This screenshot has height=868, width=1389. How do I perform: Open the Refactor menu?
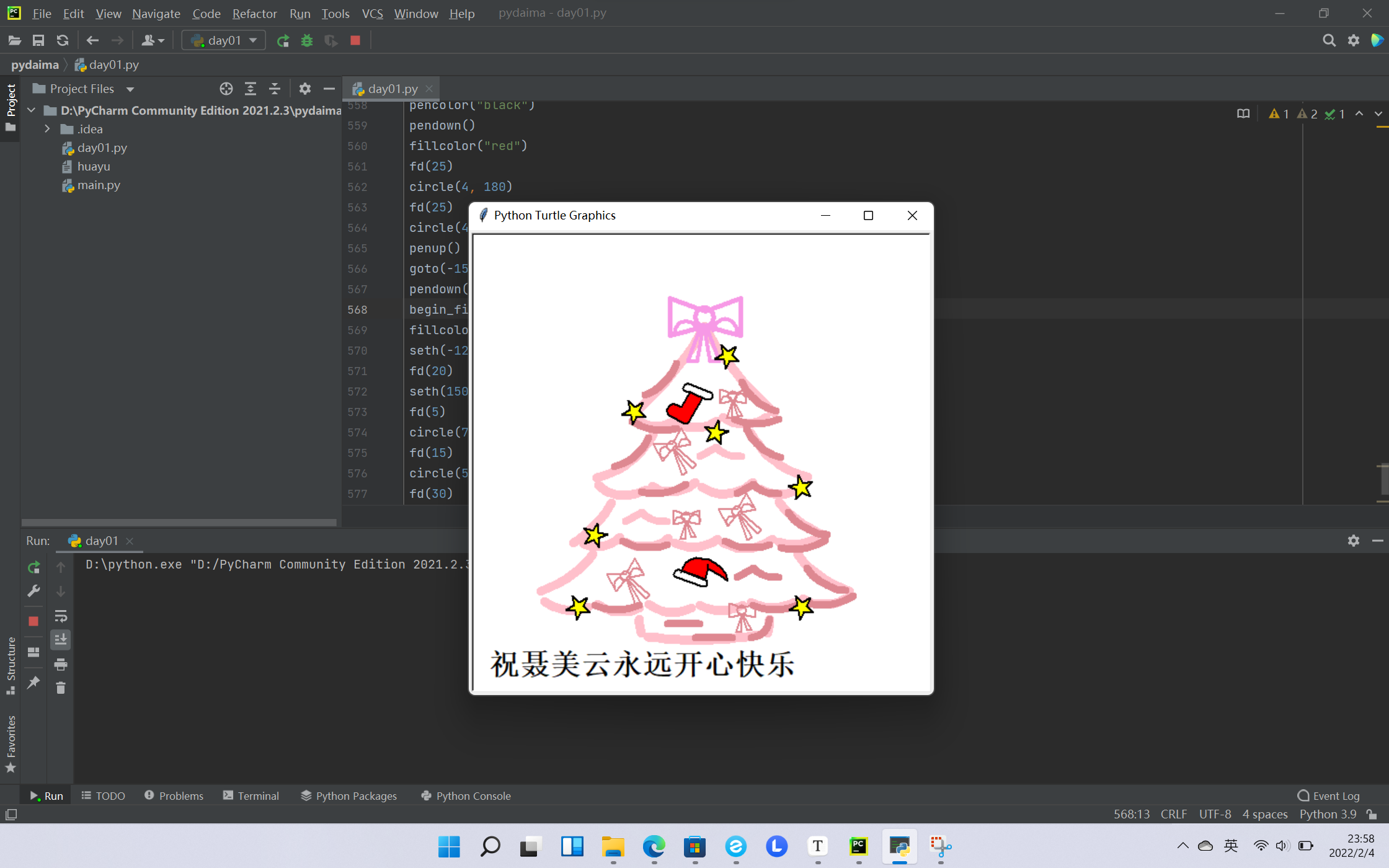(x=254, y=14)
